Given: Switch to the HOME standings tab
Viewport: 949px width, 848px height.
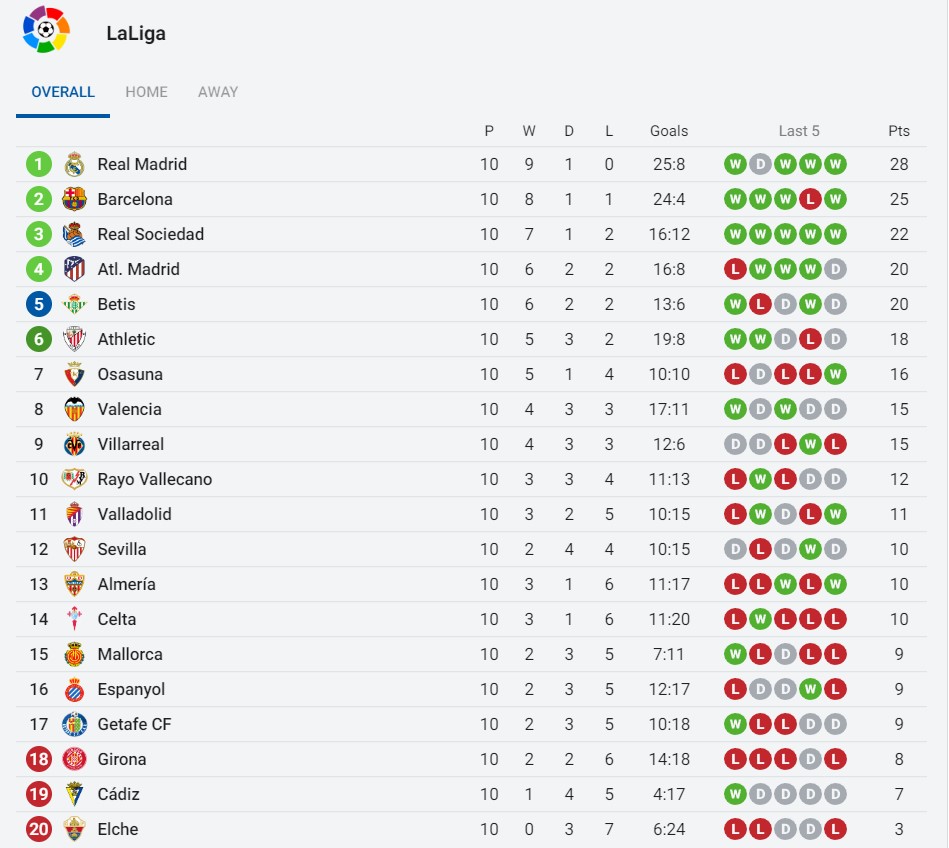Looking at the screenshot, I should pyautogui.click(x=146, y=92).
